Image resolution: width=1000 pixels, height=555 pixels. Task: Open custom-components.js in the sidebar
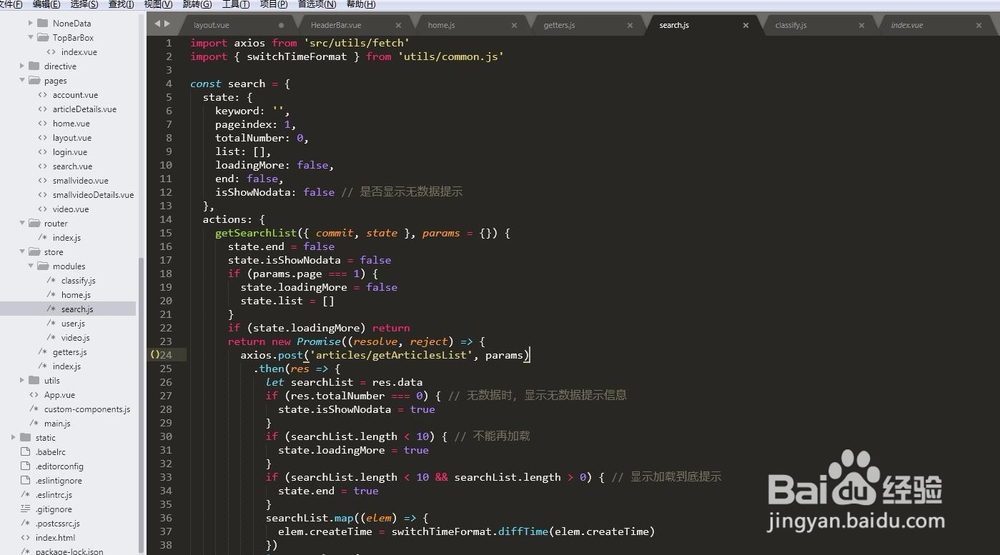click(87, 409)
